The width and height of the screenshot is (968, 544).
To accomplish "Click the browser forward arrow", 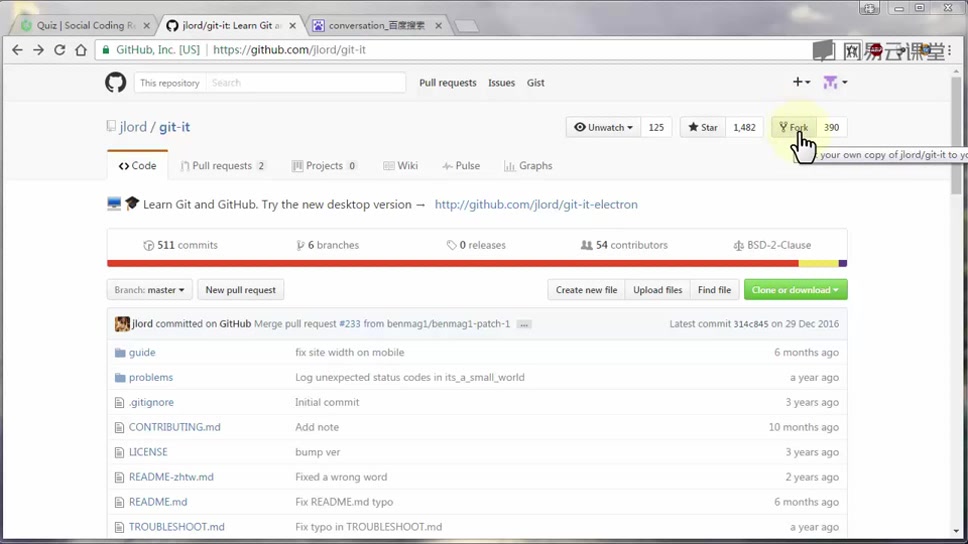I will click(38, 50).
